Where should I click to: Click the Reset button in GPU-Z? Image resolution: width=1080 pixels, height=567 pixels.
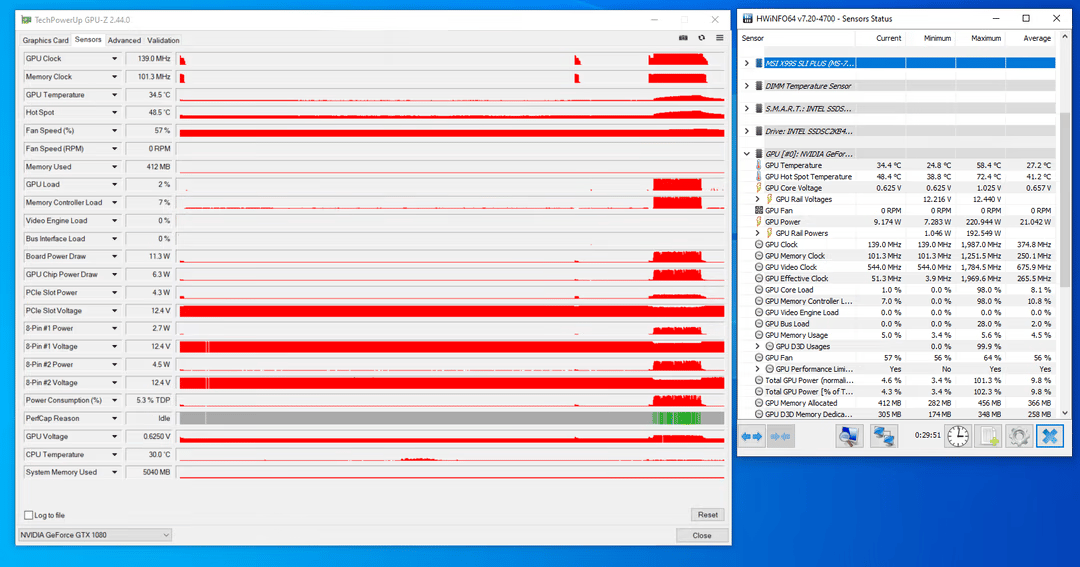pos(707,515)
